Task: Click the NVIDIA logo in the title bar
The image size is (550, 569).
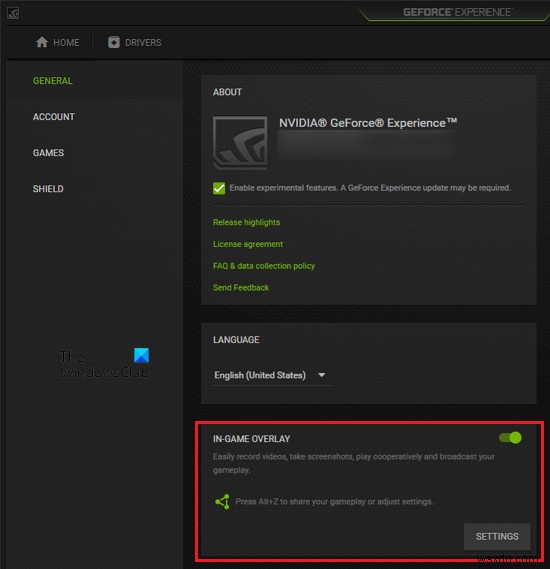Action: (13, 13)
